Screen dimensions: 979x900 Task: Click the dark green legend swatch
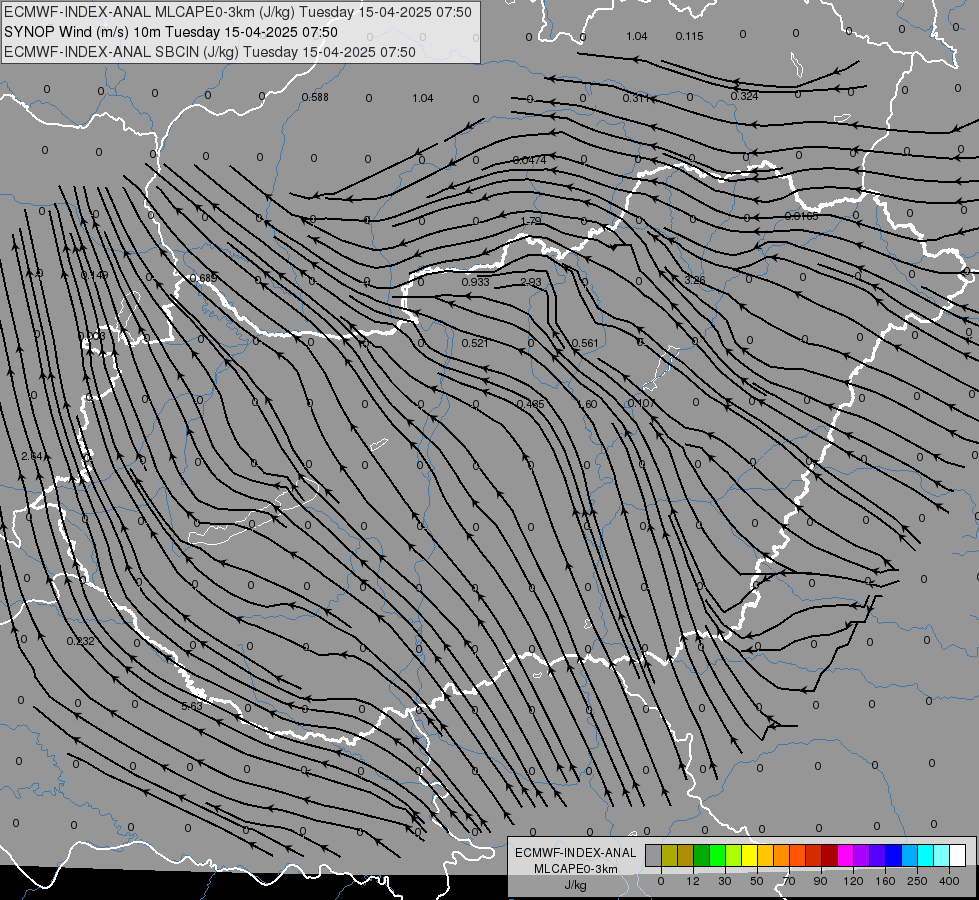[x=701, y=855]
